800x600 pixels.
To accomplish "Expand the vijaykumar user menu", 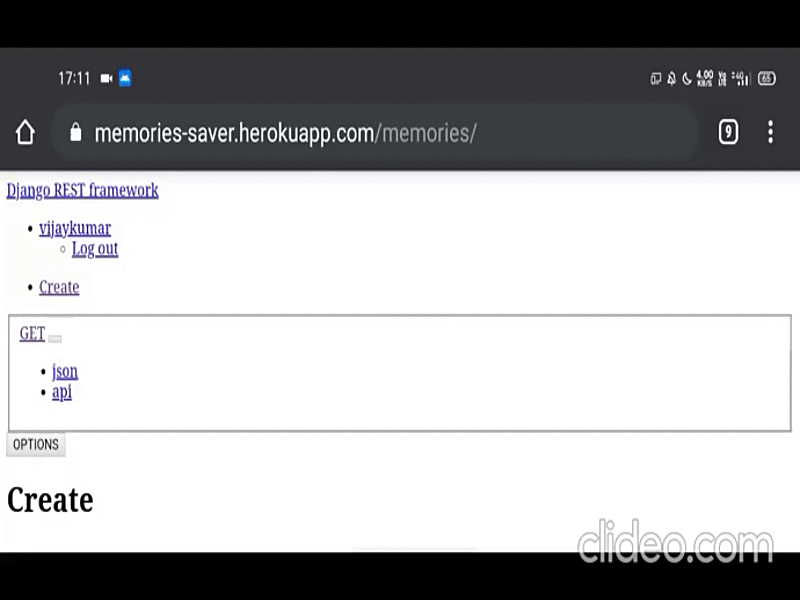I will (x=75, y=228).
